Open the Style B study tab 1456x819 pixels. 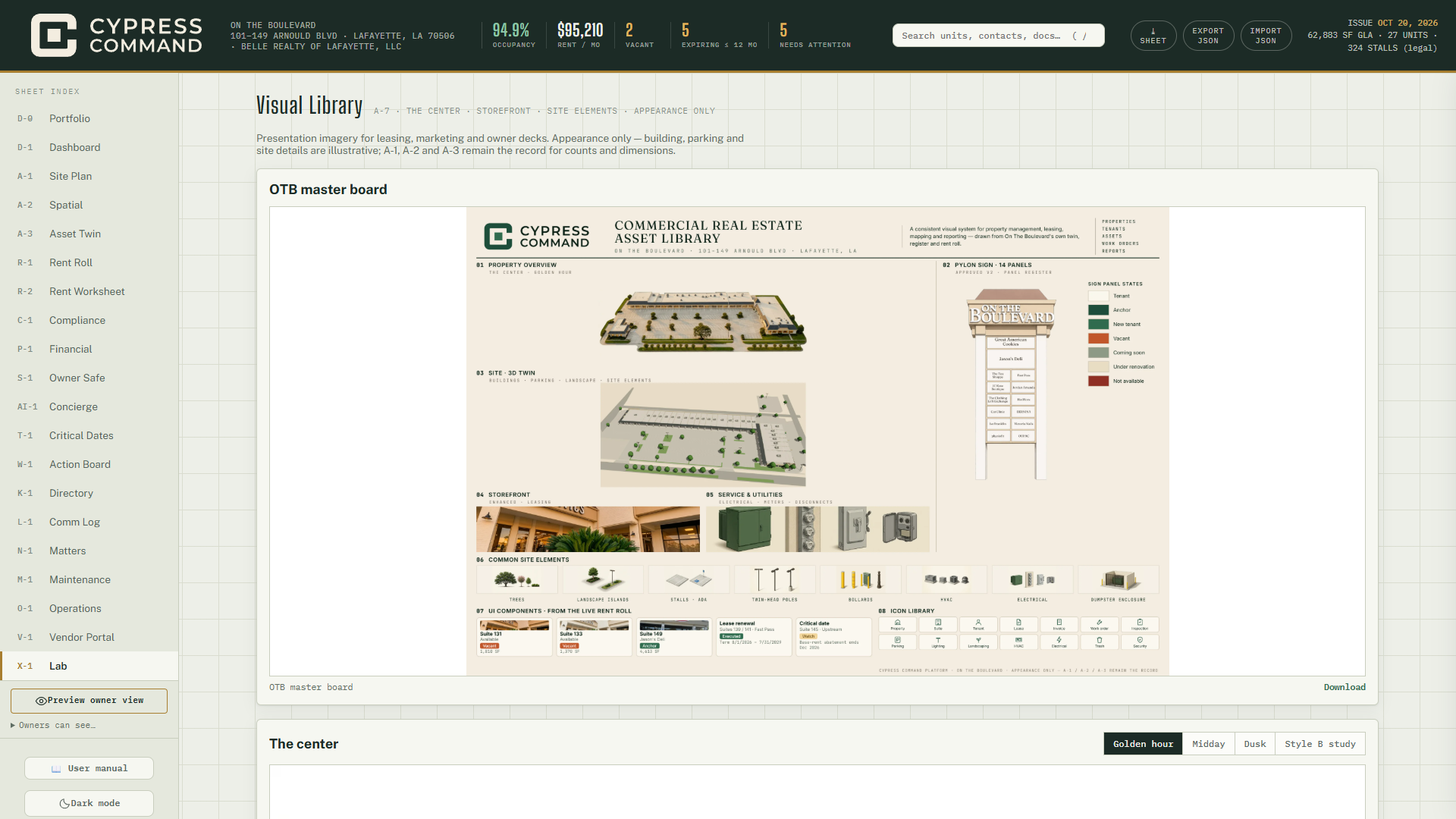tap(1319, 744)
